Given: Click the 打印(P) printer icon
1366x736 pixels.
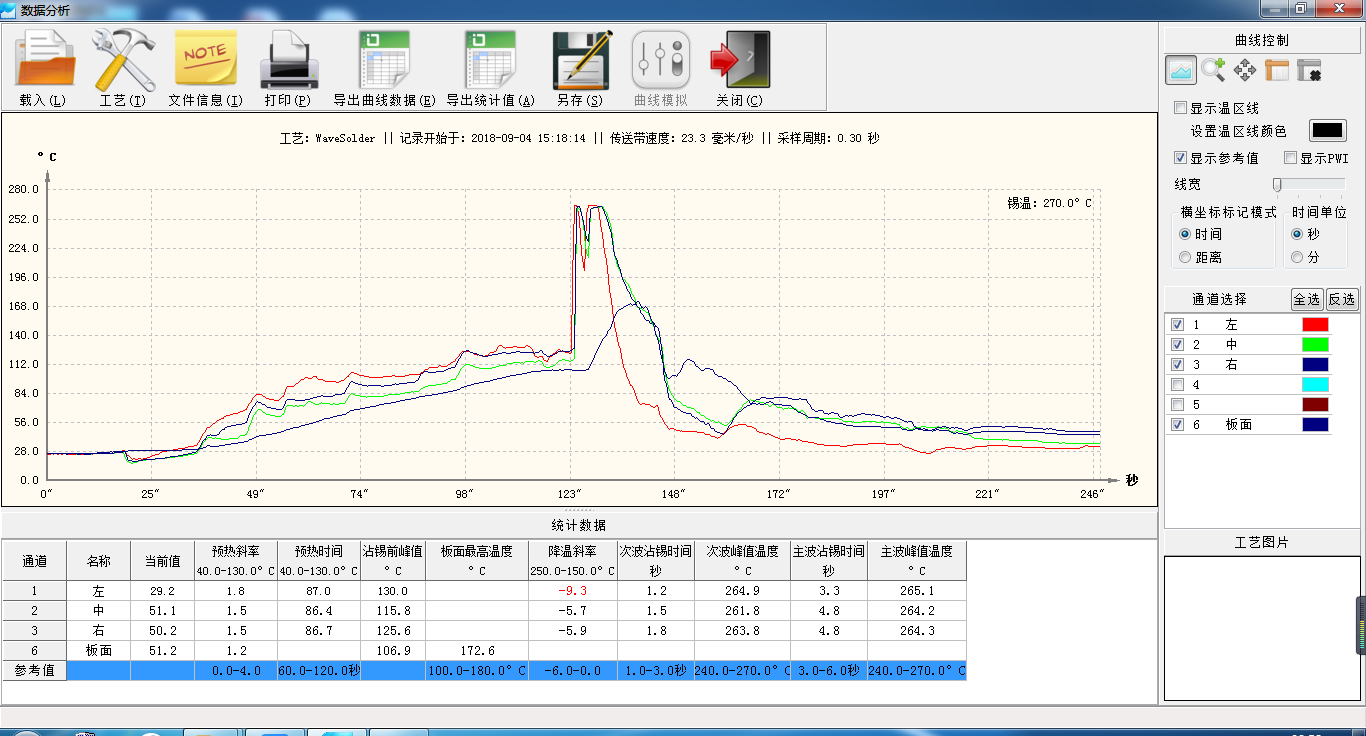Looking at the screenshot, I should click(288, 60).
